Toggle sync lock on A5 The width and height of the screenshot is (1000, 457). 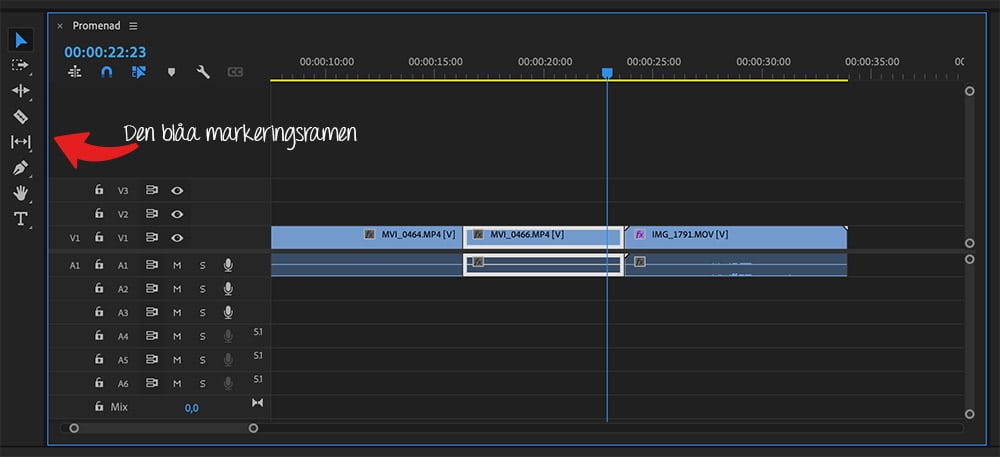point(152,359)
